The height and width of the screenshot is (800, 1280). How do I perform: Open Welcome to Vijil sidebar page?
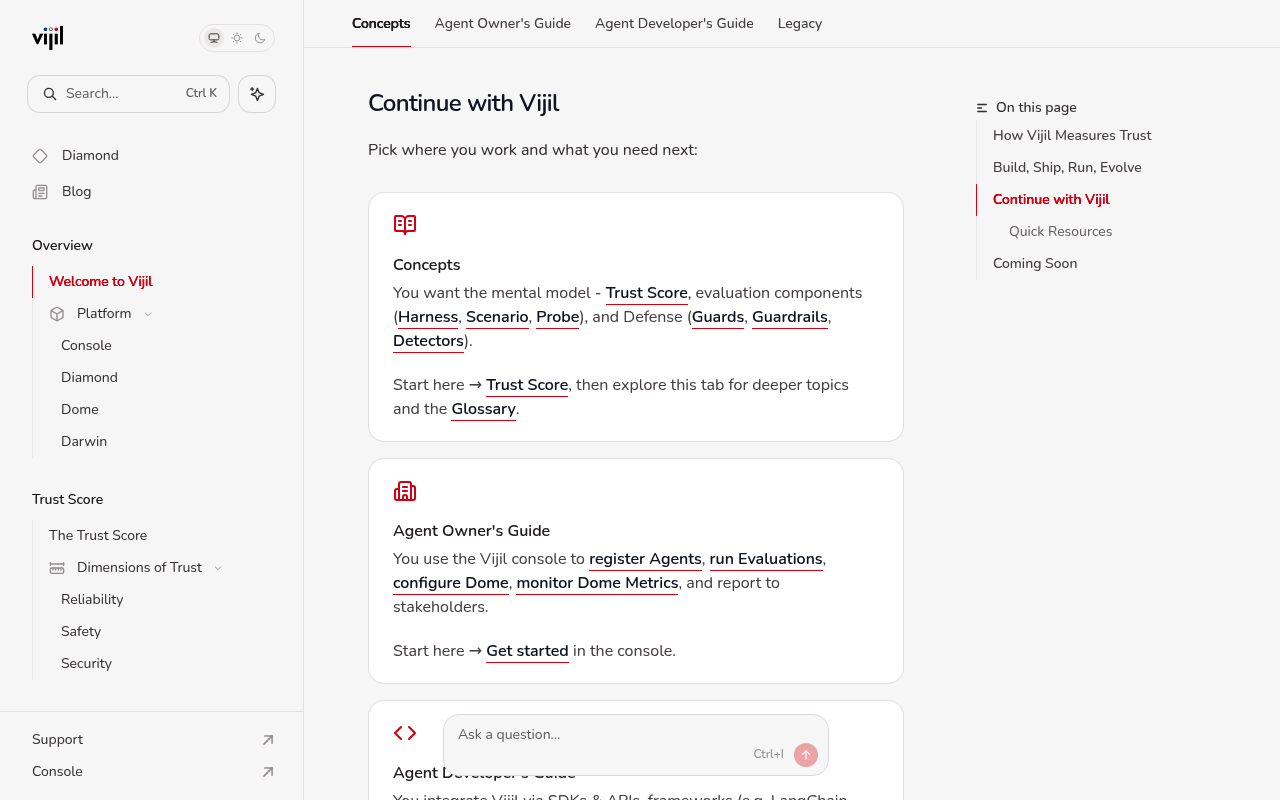pos(101,282)
